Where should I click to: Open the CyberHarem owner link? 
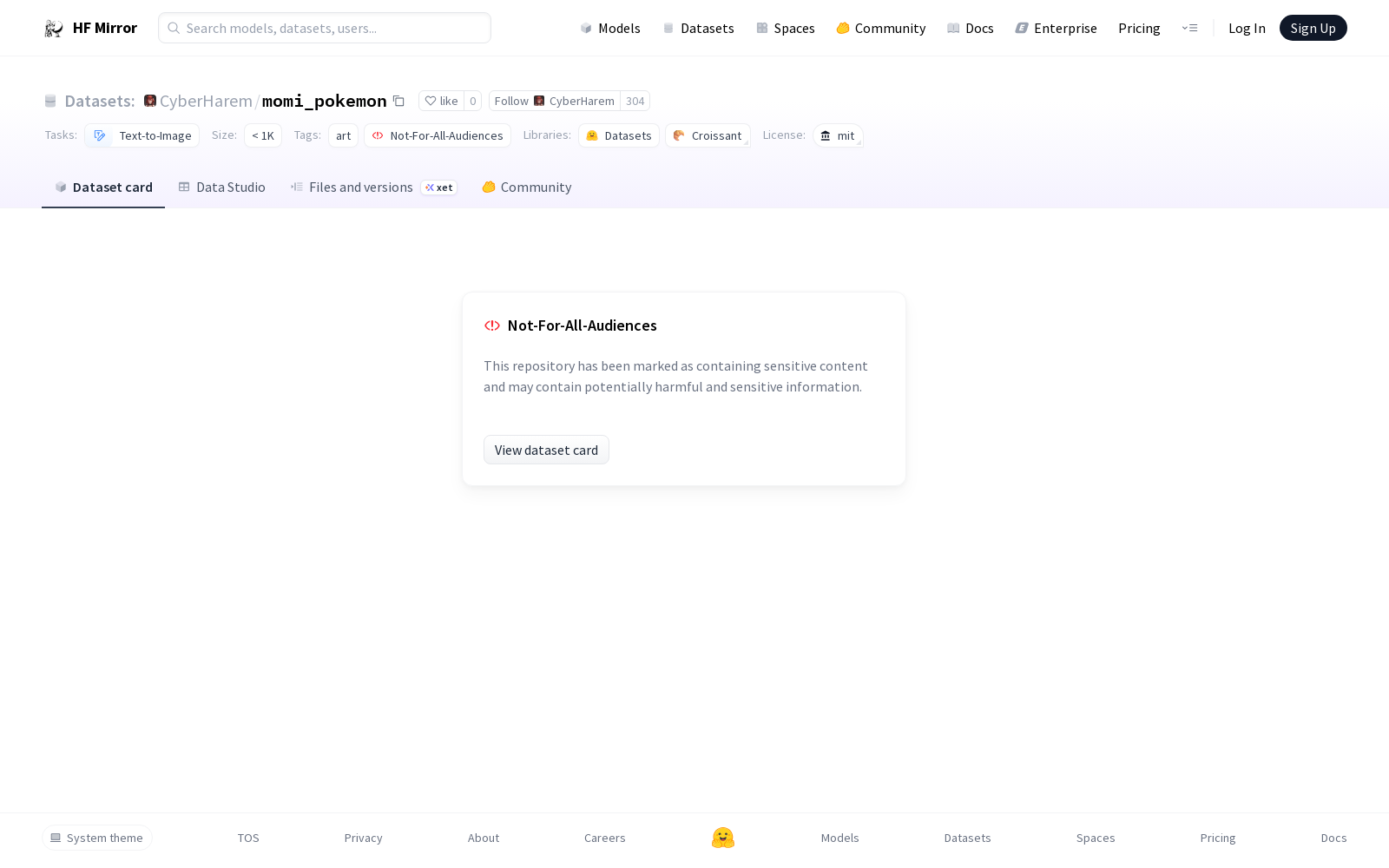pyautogui.click(x=206, y=101)
